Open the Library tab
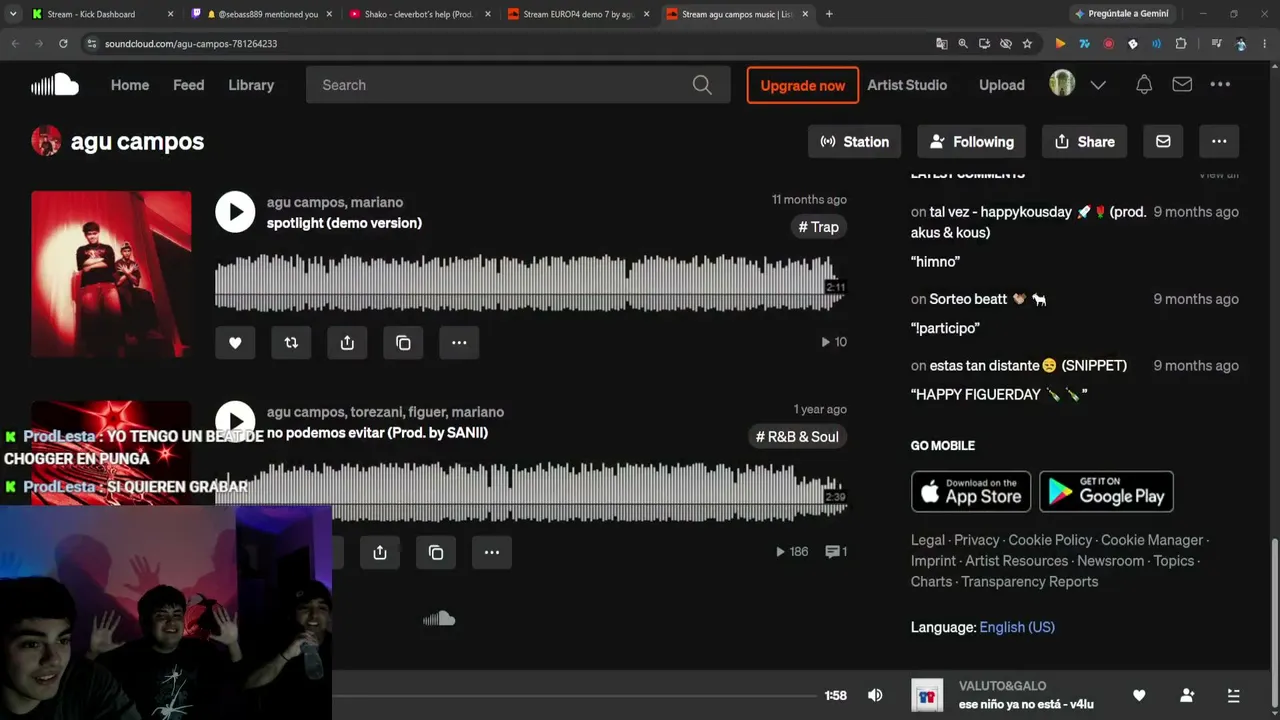 pyautogui.click(x=251, y=85)
